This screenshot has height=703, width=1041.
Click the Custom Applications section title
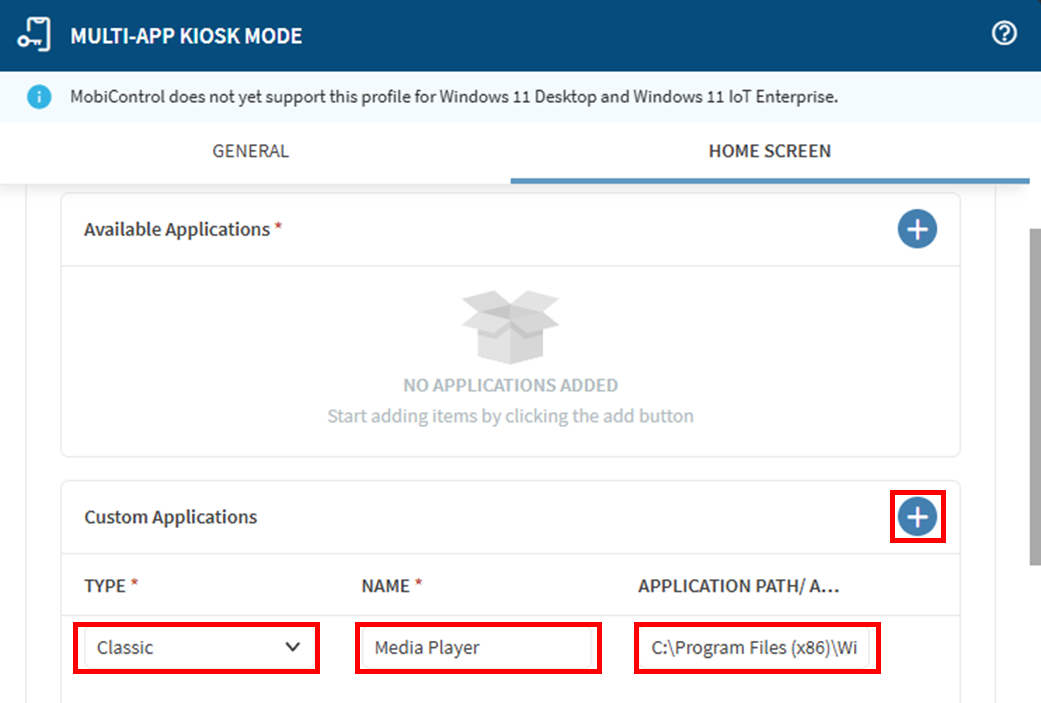tap(170, 517)
